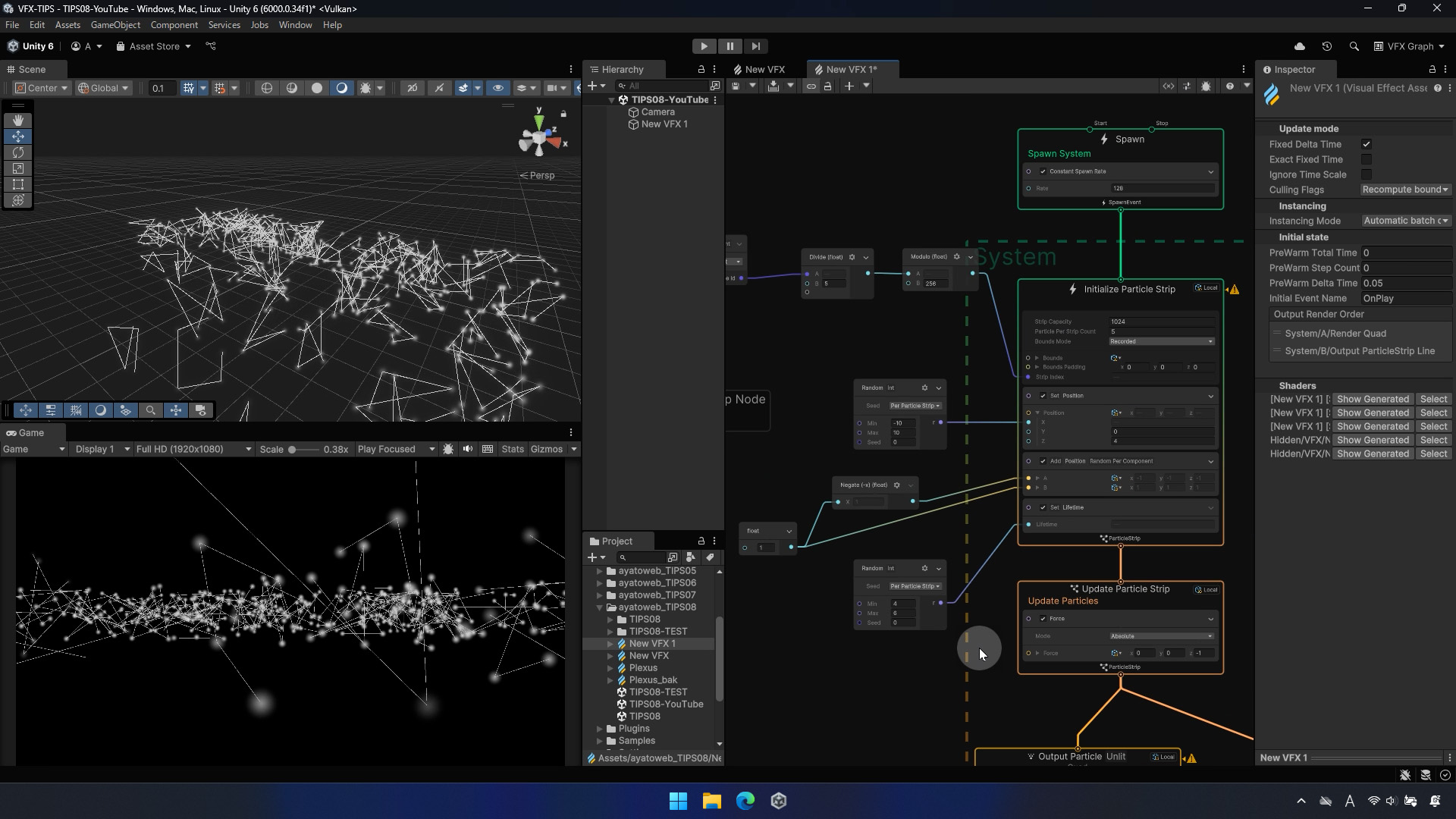Toggle scene visibility eye icon in Scene toolbar

pyautogui.click(x=497, y=88)
